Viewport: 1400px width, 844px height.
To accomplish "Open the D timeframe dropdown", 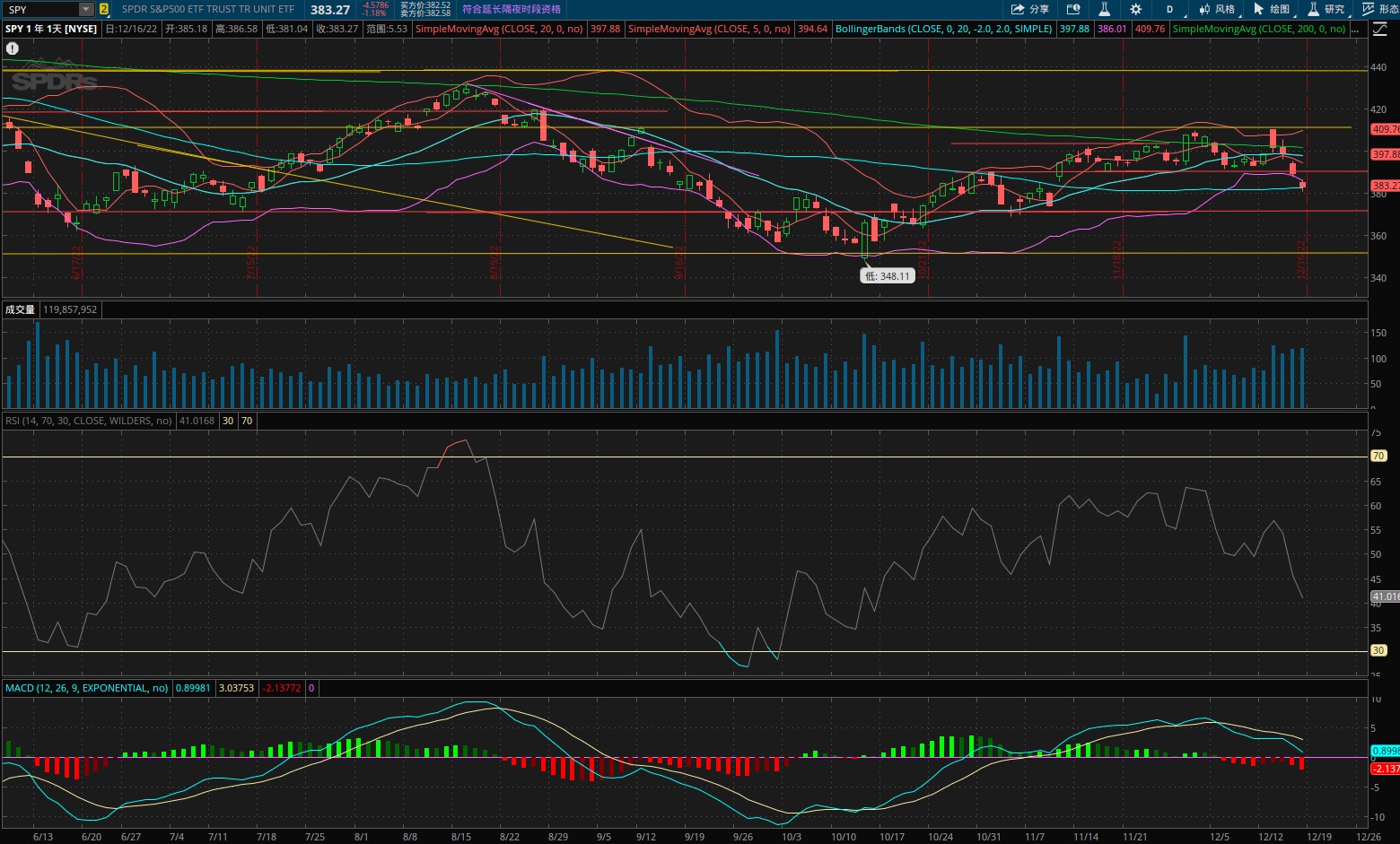I will click(1169, 9).
